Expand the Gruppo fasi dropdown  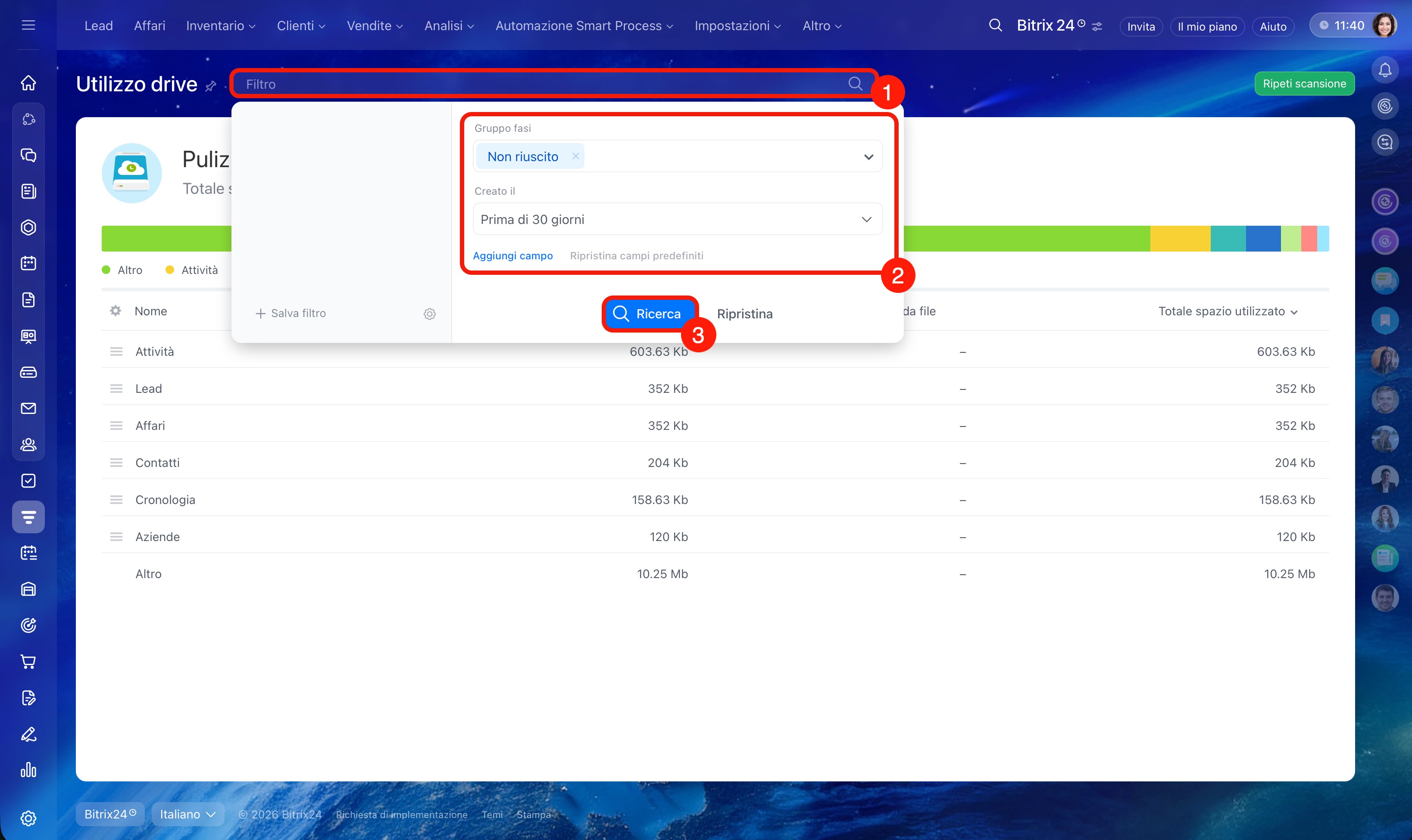(868, 157)
